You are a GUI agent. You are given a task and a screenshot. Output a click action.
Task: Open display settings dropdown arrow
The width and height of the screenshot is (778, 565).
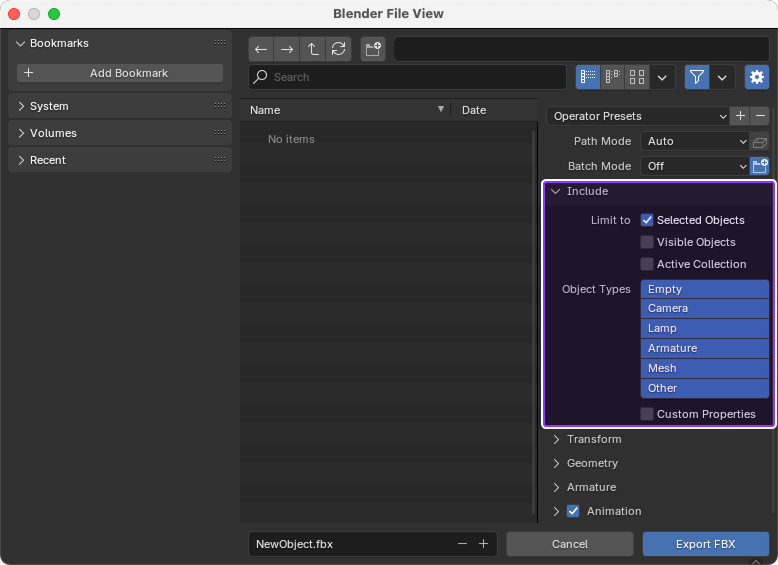point(662,77)
